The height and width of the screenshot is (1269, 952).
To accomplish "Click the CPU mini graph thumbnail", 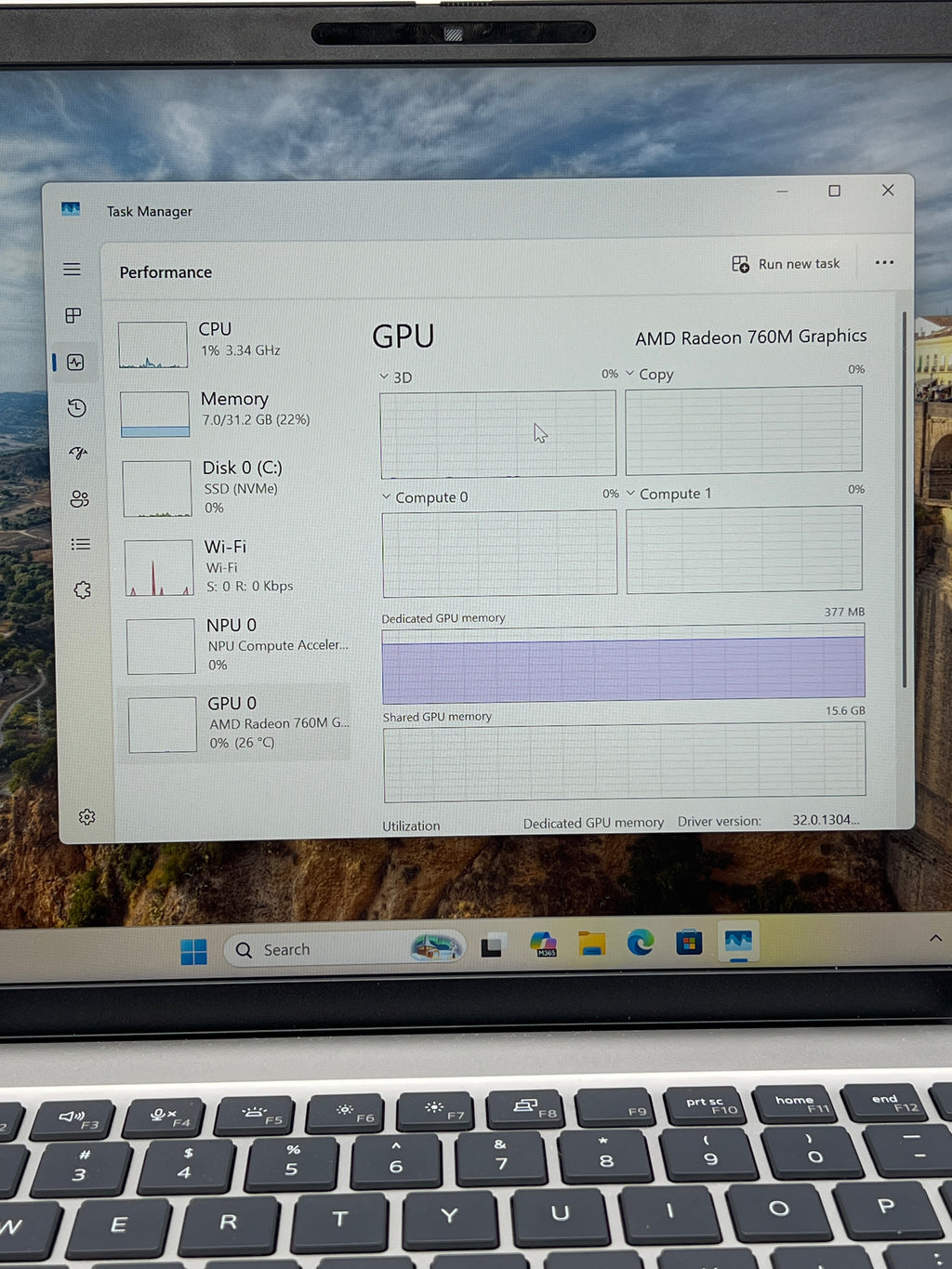I will click(x=152, y=345).
